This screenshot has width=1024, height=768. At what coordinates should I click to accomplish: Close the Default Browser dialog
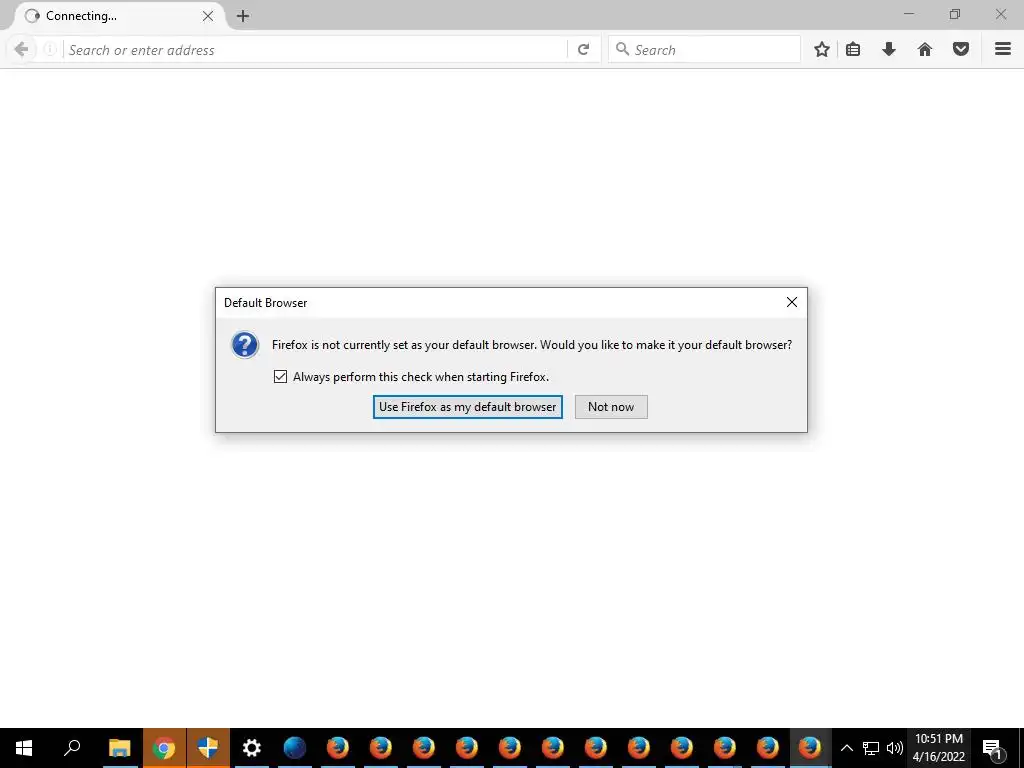(x=792, y=302)
